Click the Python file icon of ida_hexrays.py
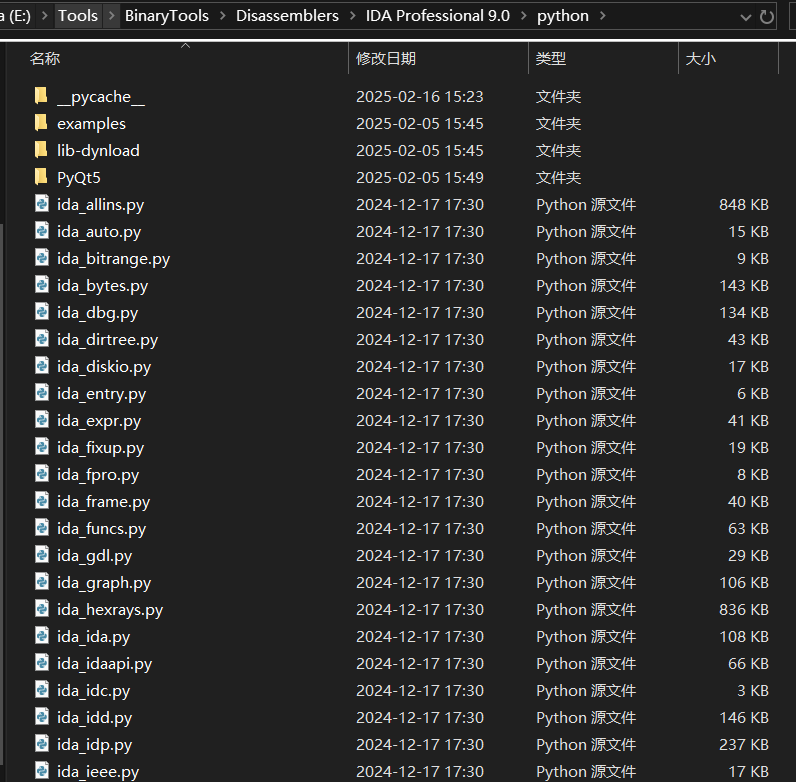 click(x=42, y=608)
